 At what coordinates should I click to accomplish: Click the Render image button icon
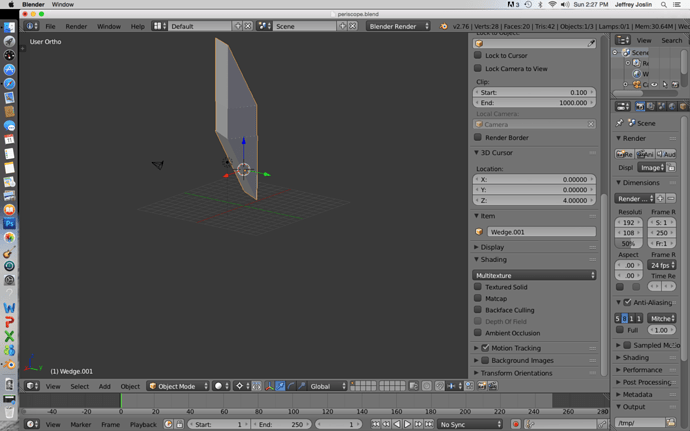pos(623,154)
